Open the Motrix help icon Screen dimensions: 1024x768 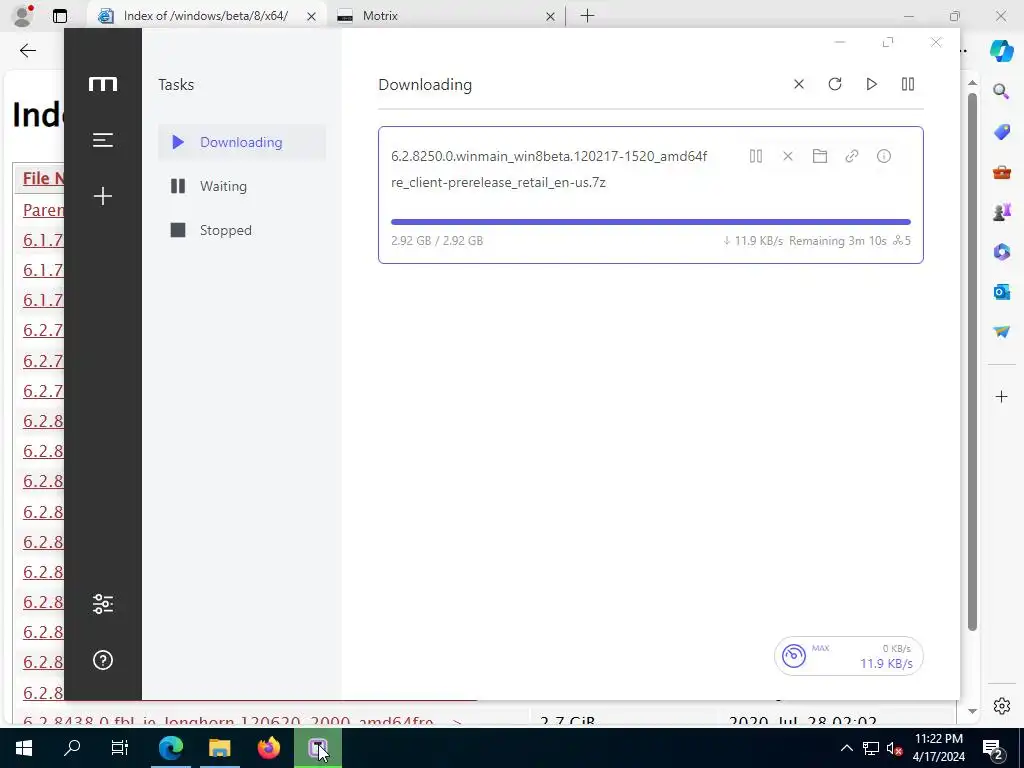[103, 660]
